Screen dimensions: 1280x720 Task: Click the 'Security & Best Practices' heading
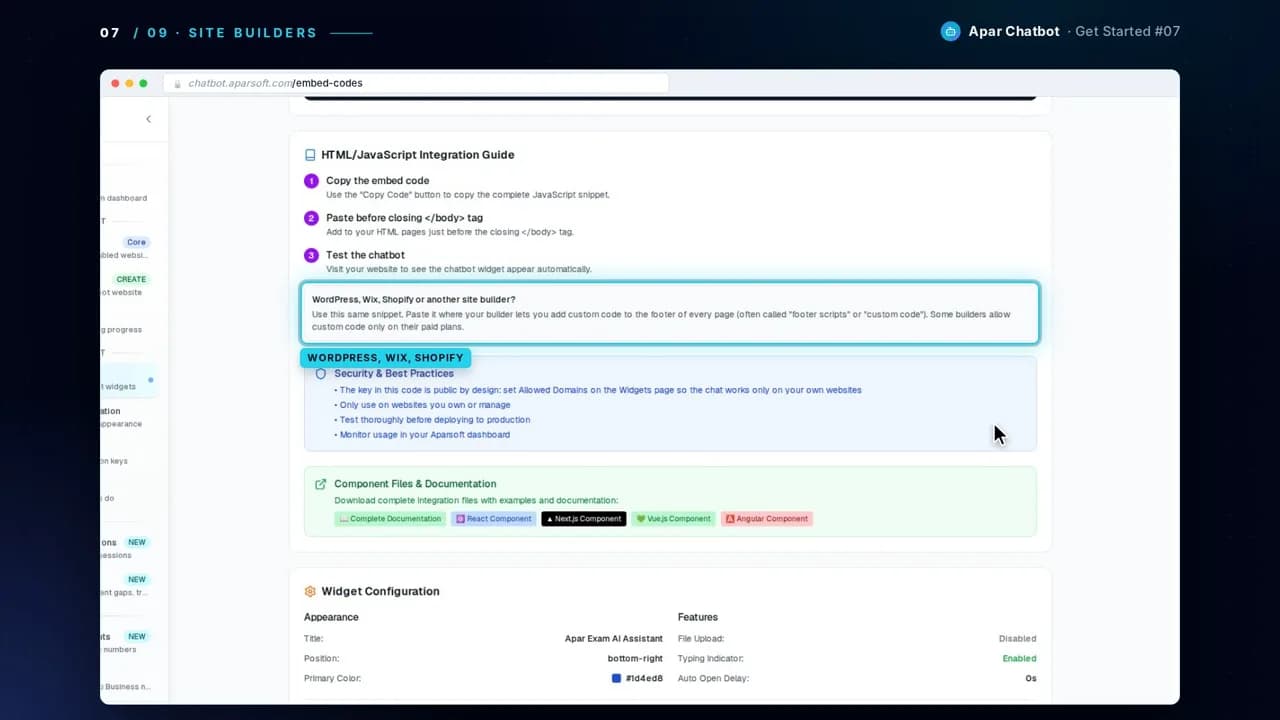pyautogui.click(x=394, y=373)
